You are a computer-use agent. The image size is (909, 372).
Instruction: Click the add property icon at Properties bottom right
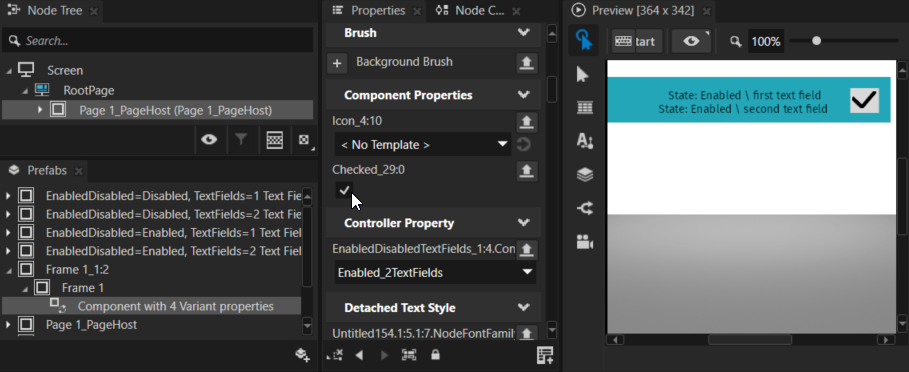pyautogui.click(x=545, y=355)
